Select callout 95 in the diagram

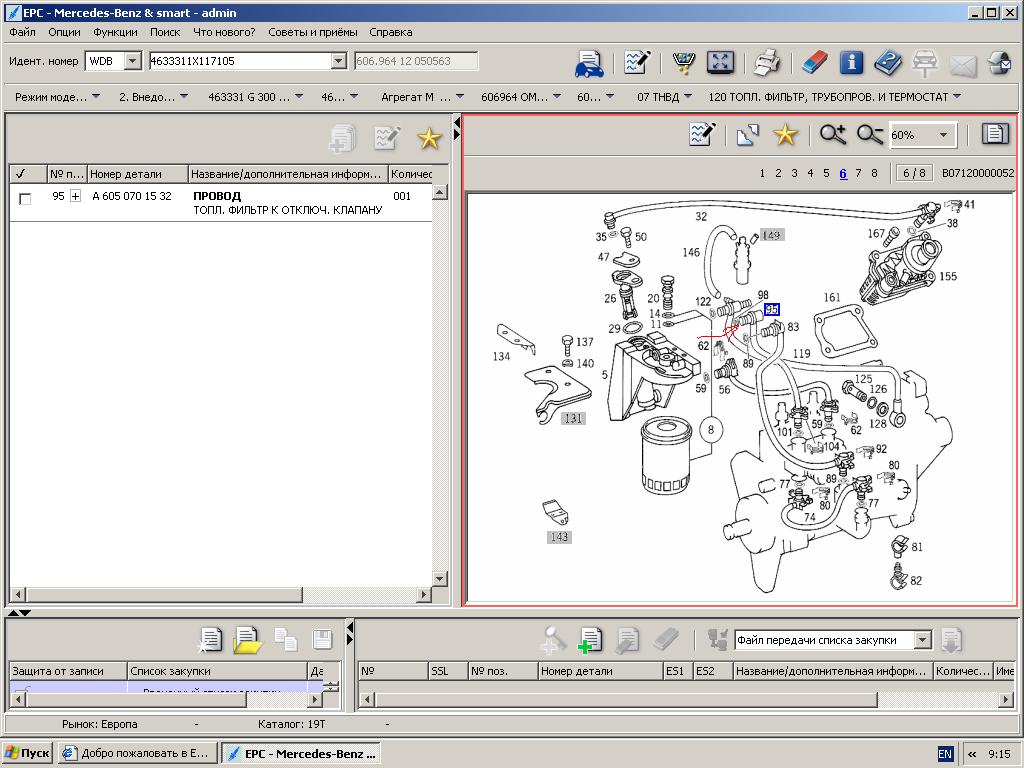coord(772,309)
